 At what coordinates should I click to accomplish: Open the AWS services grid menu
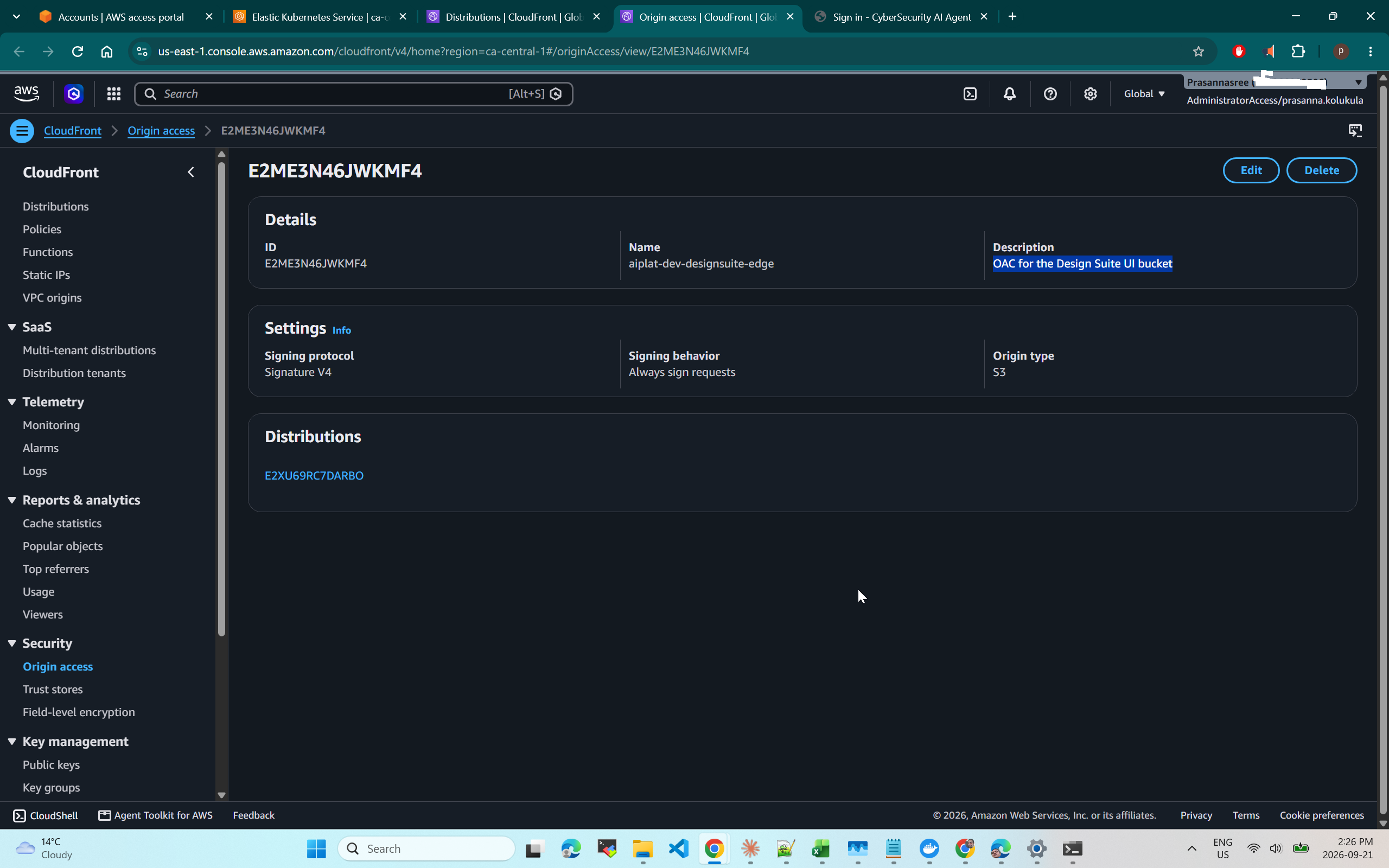pyautogui.click(x=113, y=93)
